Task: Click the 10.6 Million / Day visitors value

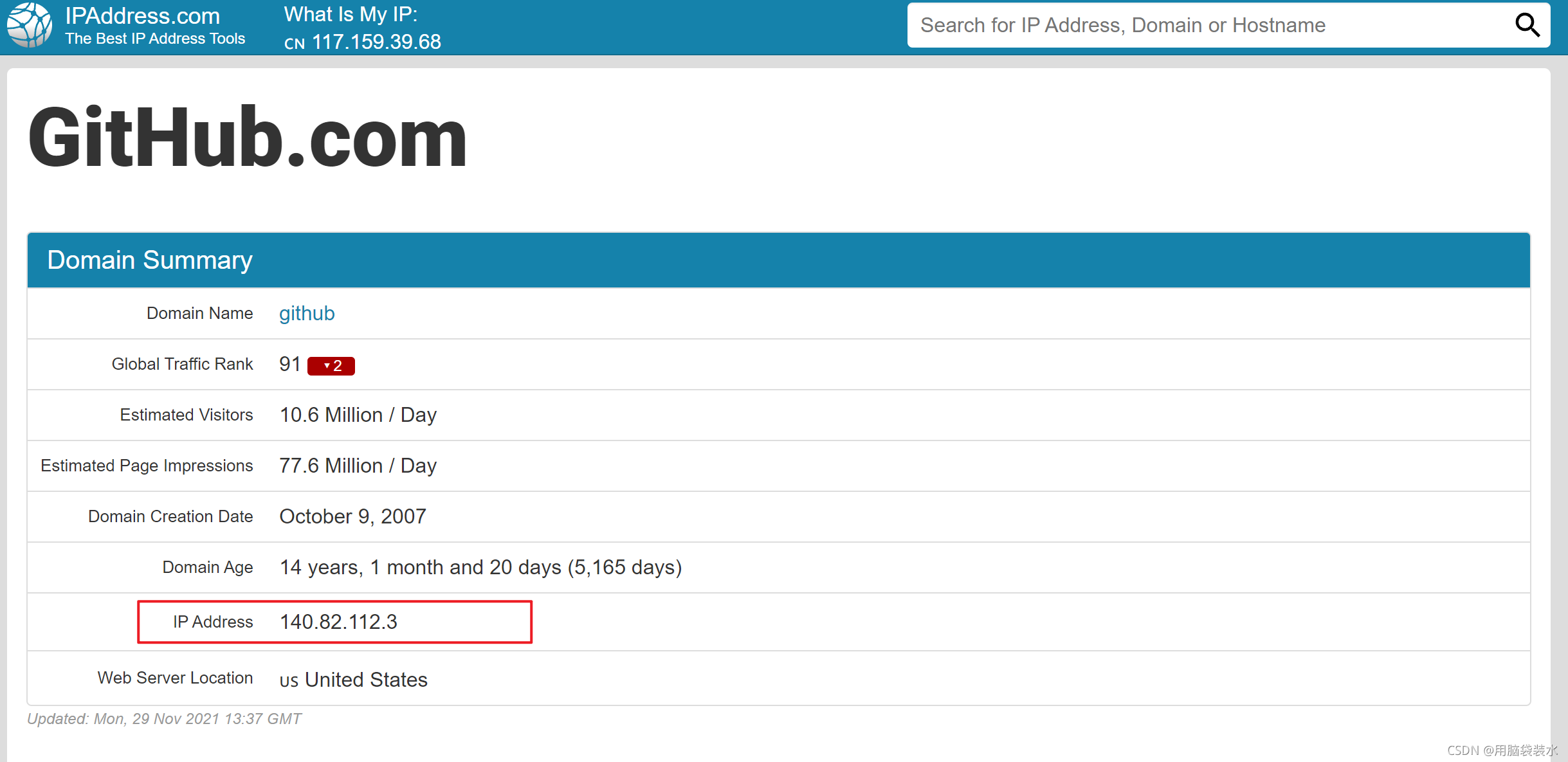Action: coord(358,415)
